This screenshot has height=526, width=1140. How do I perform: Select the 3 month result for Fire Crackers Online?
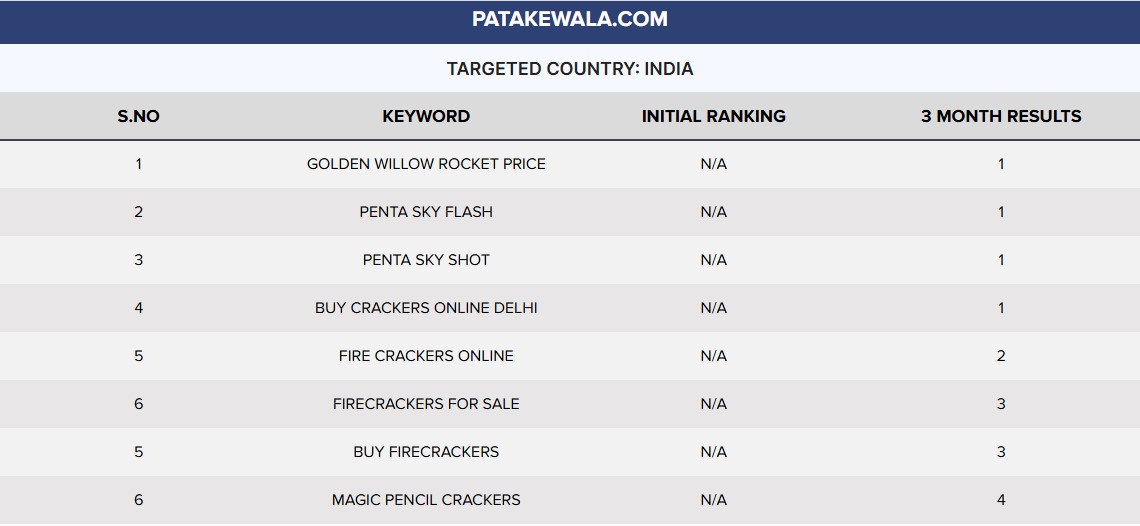1001,356
